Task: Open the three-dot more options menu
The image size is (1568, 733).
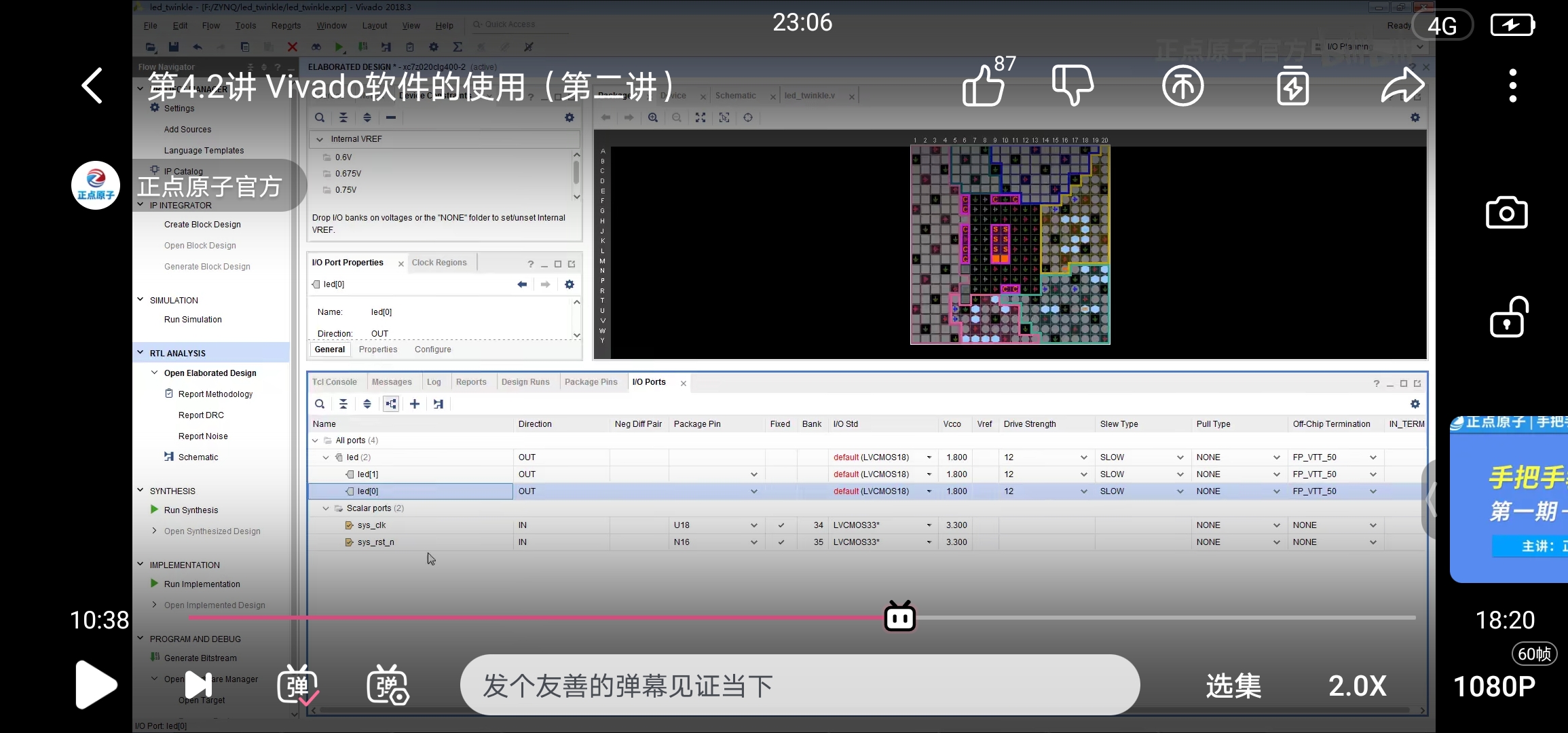Action: [1512, 86]
